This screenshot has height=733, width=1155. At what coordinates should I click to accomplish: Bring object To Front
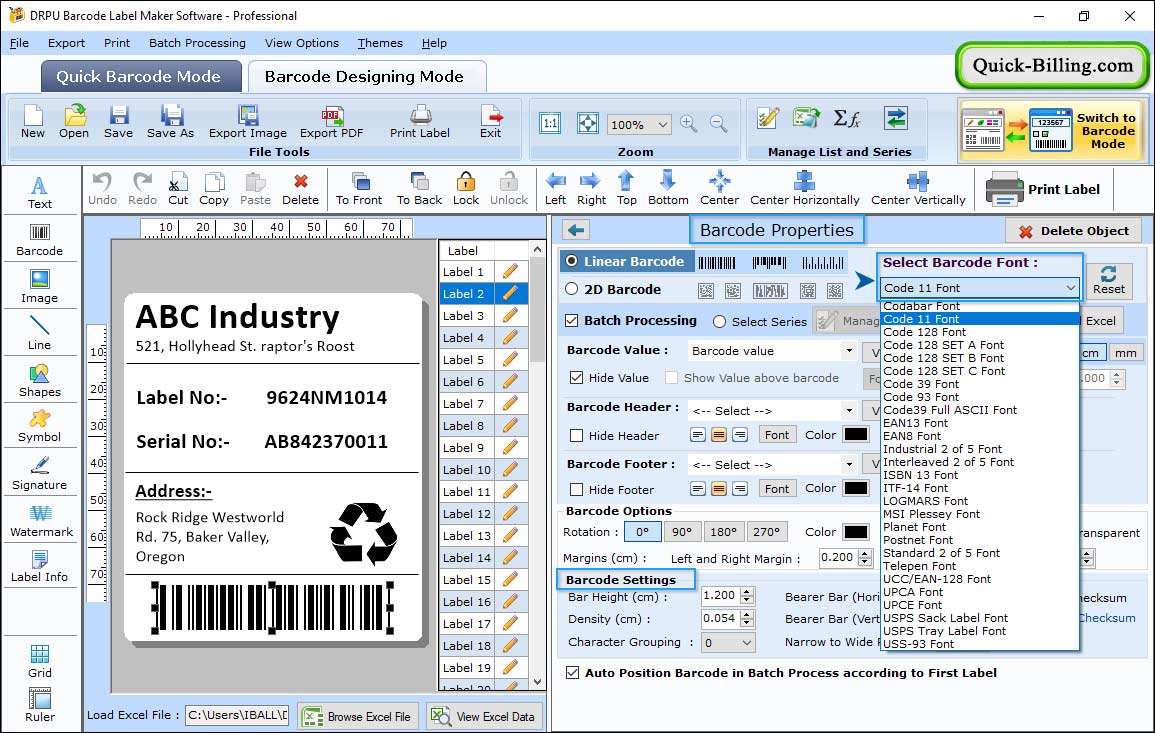pos(359,189)
